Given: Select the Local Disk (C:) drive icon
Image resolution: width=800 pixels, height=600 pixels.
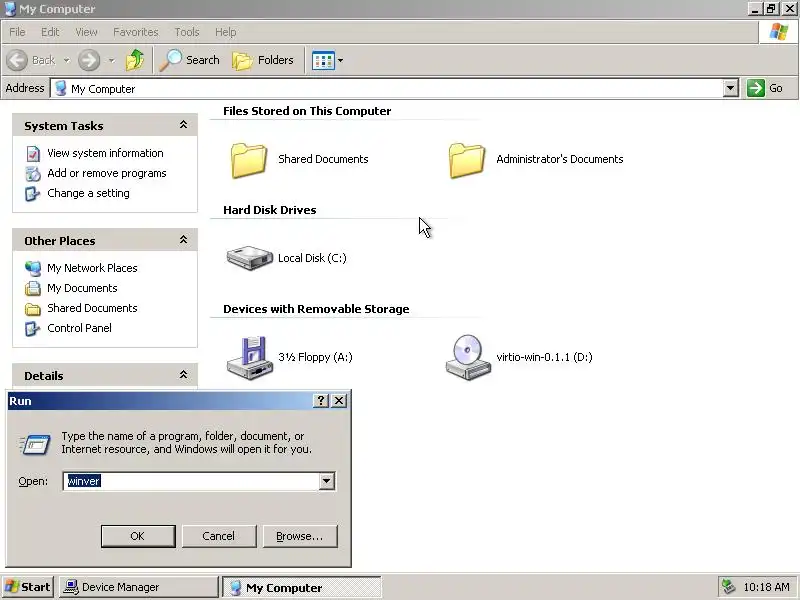Looking at the screenshot, I should point(249,258).
